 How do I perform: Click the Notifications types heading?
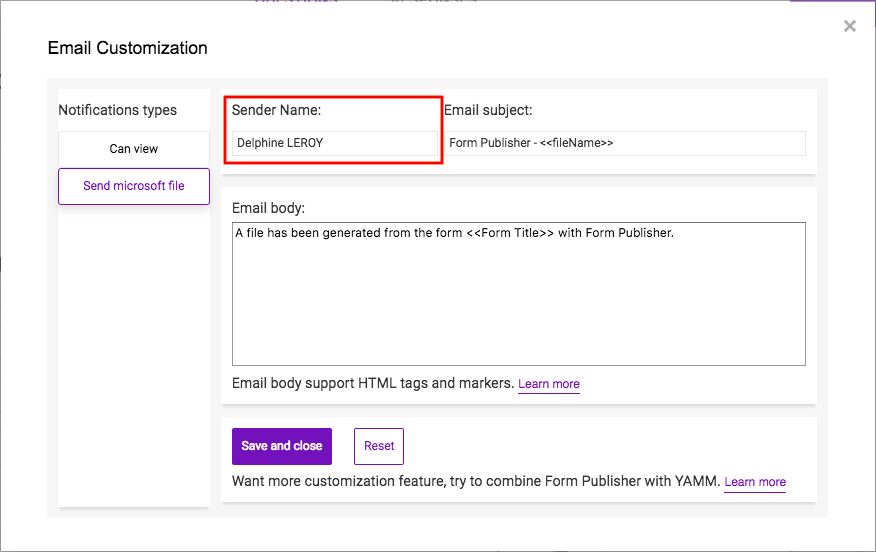pos(117,110)
